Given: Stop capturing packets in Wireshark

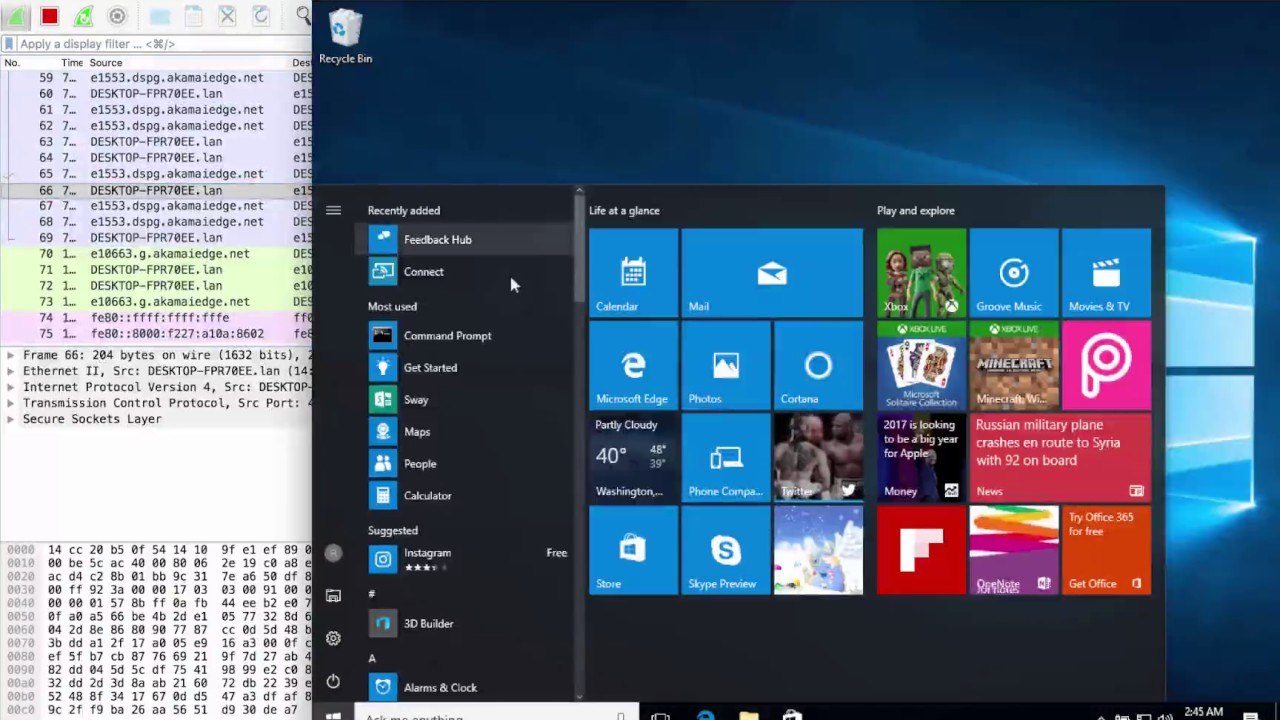Looking at the screenshot, I should 49,16.
